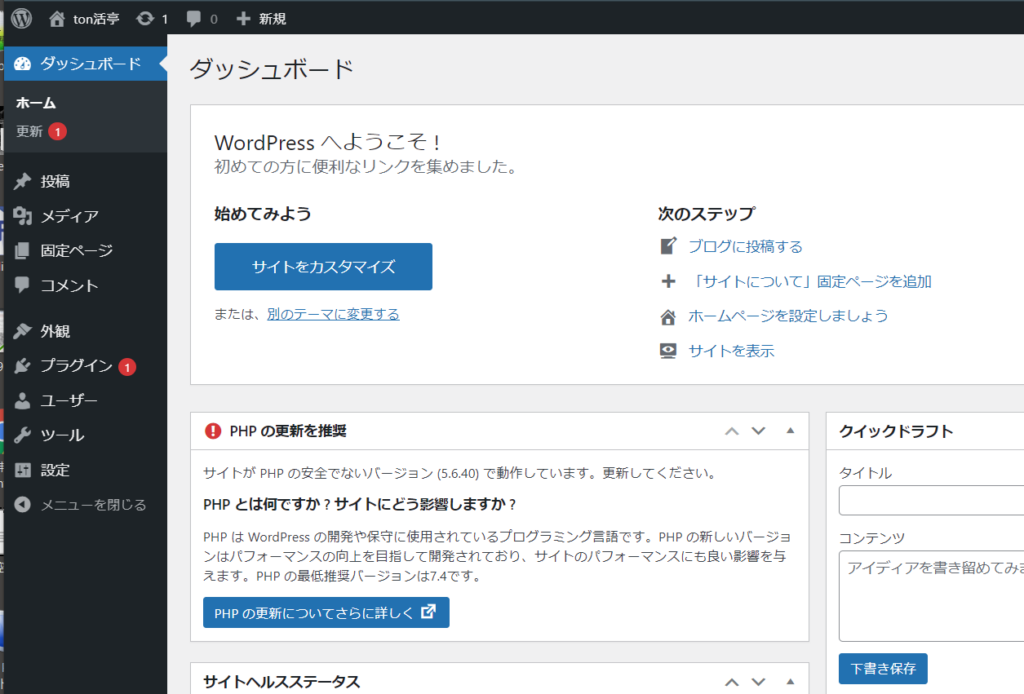Screen dimensions: 1024x694
Task: Click PHP の更新についてさらに詳しく button
Action: 326,612
